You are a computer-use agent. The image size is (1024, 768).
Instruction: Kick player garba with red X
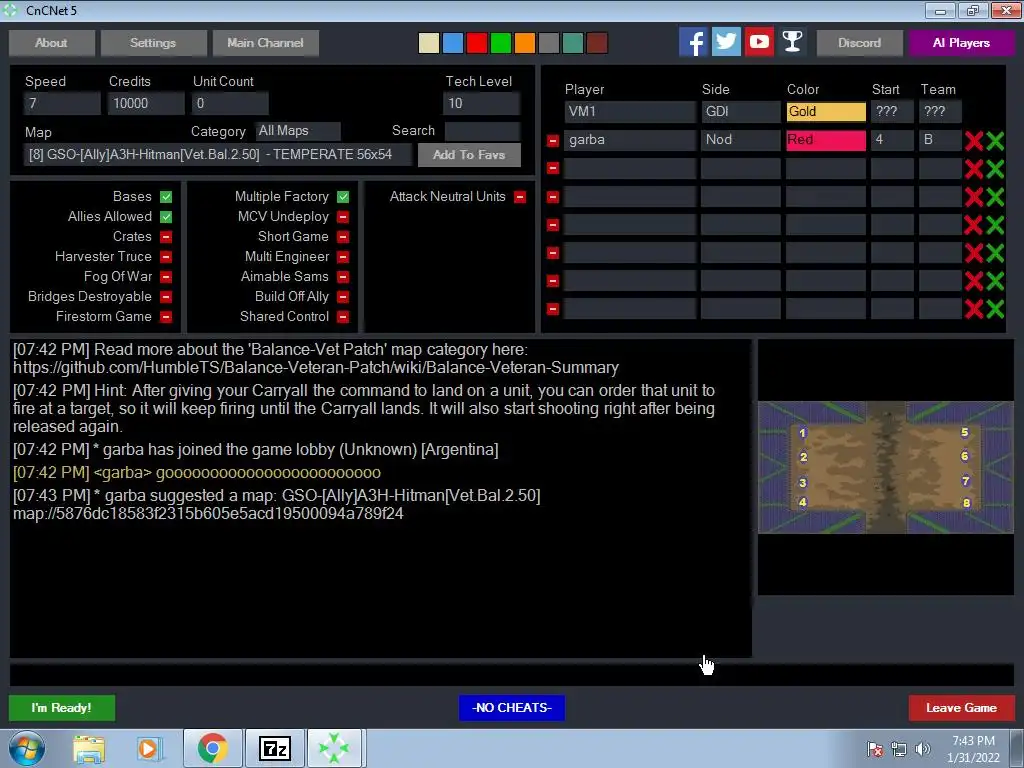point(974,140)
